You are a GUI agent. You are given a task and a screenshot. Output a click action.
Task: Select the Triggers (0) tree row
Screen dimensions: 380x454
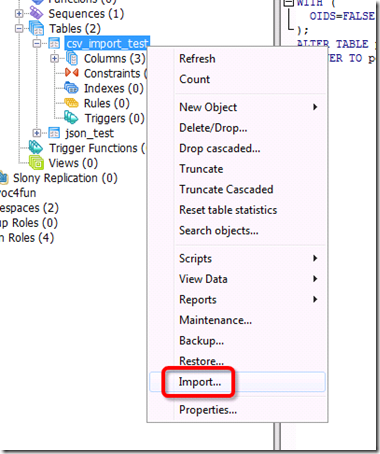(x=114, y=118)
